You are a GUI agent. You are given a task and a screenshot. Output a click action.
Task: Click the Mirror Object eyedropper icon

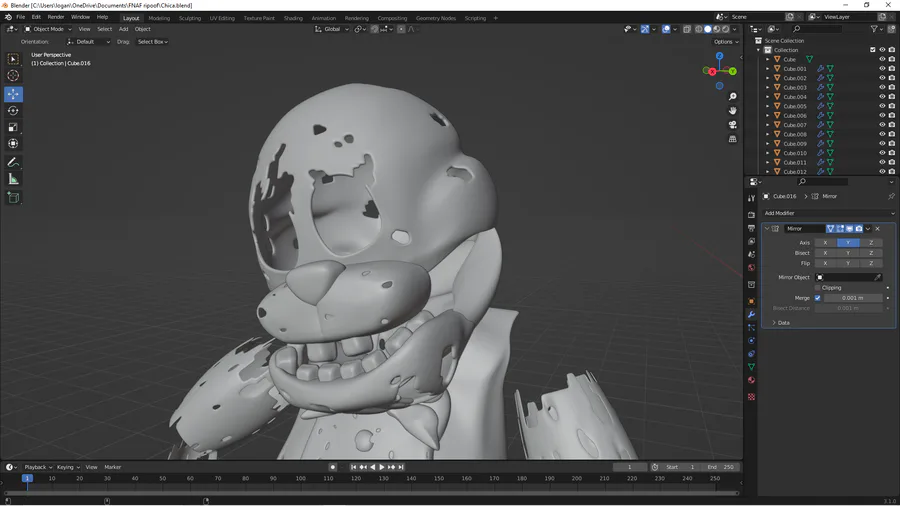point(878,277)
